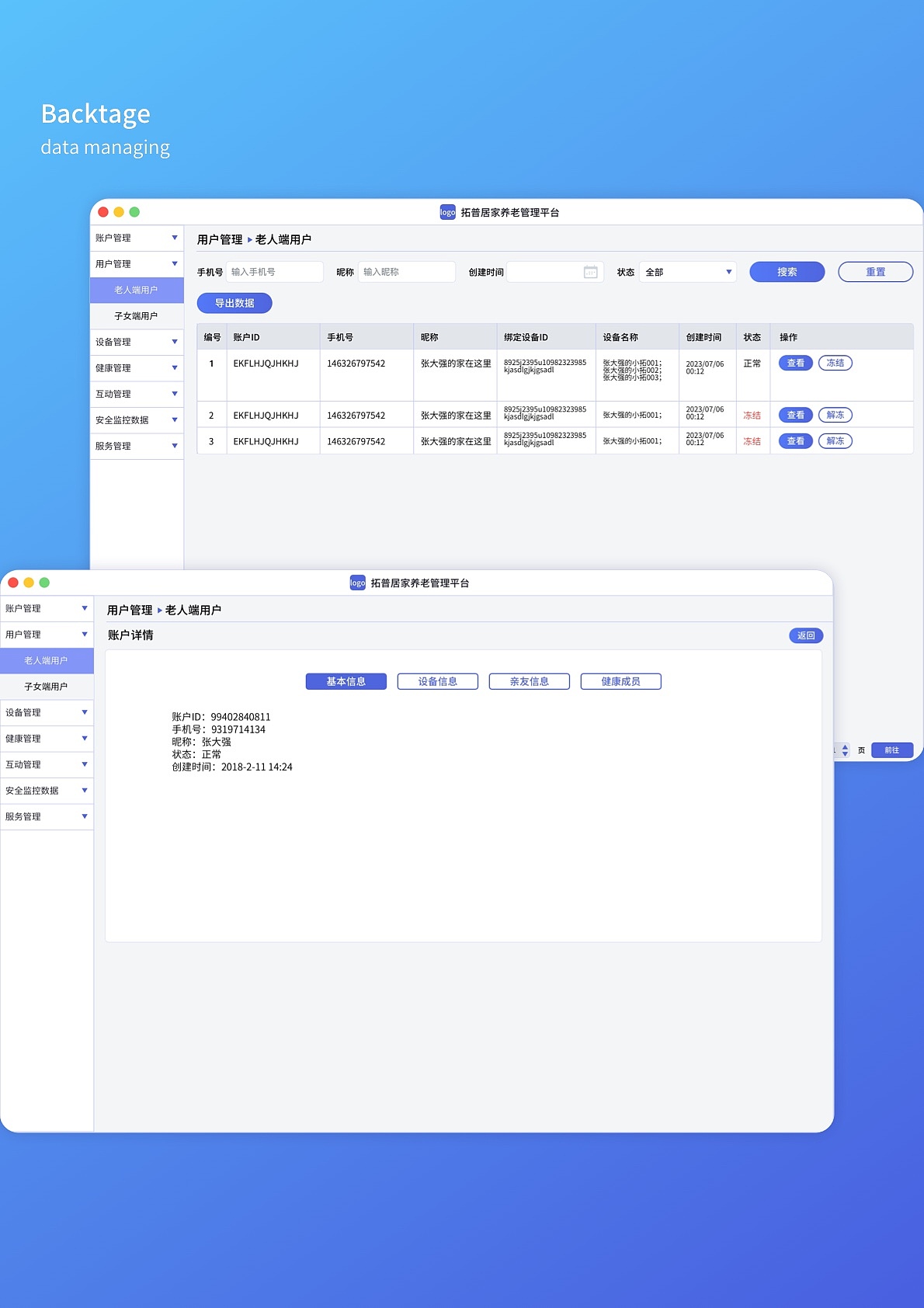Expand 健康管理 arrow in back window sidebar

point(175,367)
